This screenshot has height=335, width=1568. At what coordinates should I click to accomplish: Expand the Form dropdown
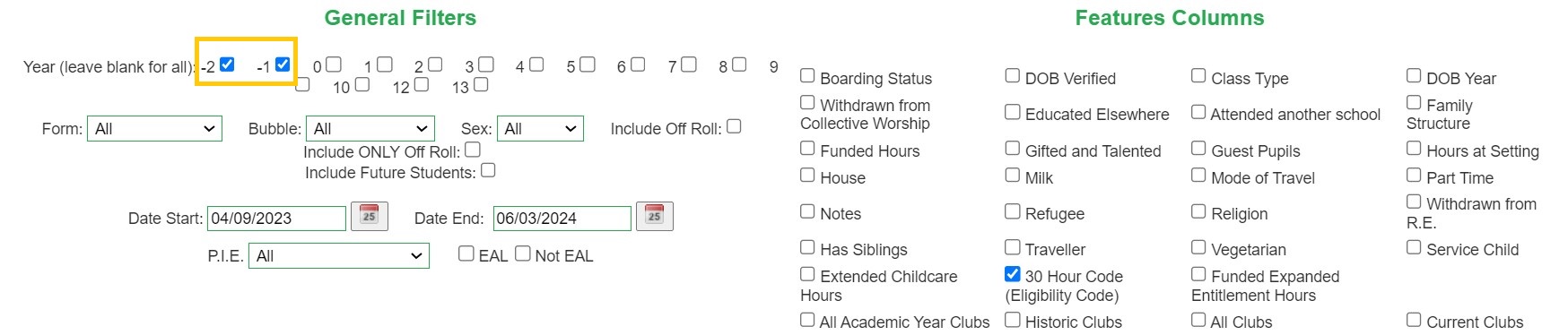[x=154, y=129]
